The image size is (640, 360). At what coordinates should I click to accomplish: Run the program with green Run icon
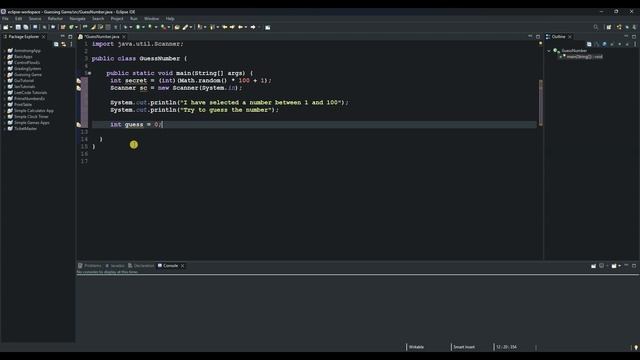(138, 27)
